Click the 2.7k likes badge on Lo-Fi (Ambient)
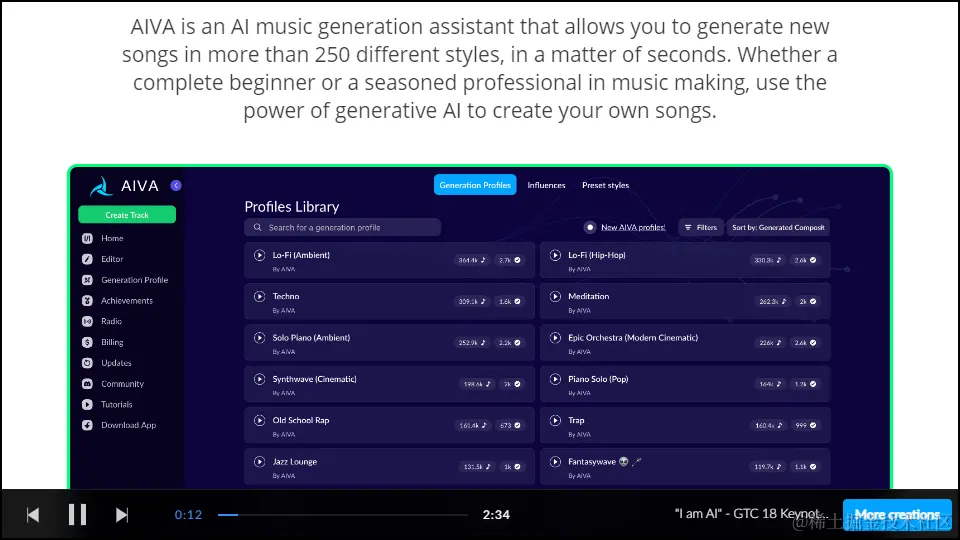 pos(509,260)
